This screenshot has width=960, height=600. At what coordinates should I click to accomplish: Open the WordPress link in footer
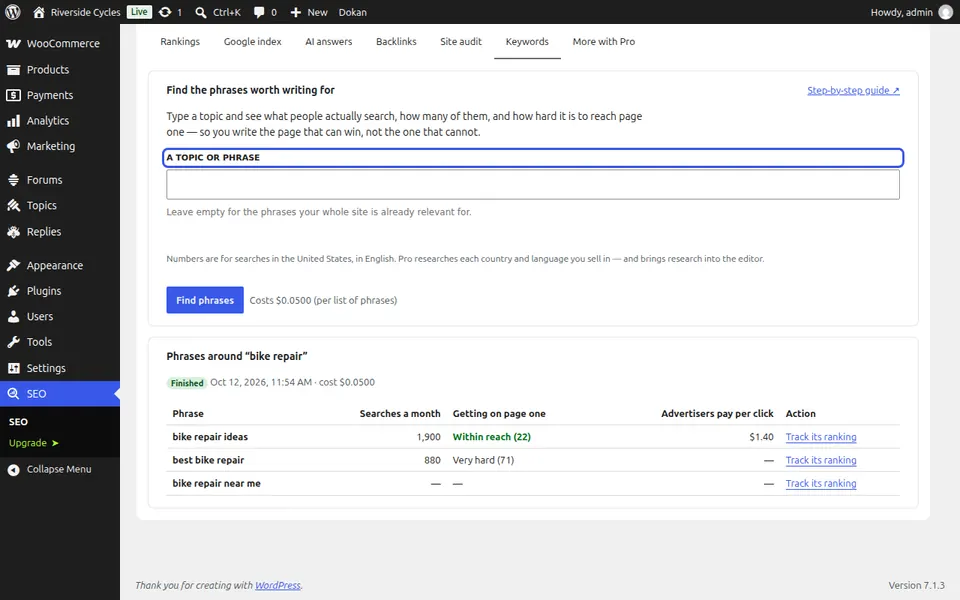click(x=278, y=585)
